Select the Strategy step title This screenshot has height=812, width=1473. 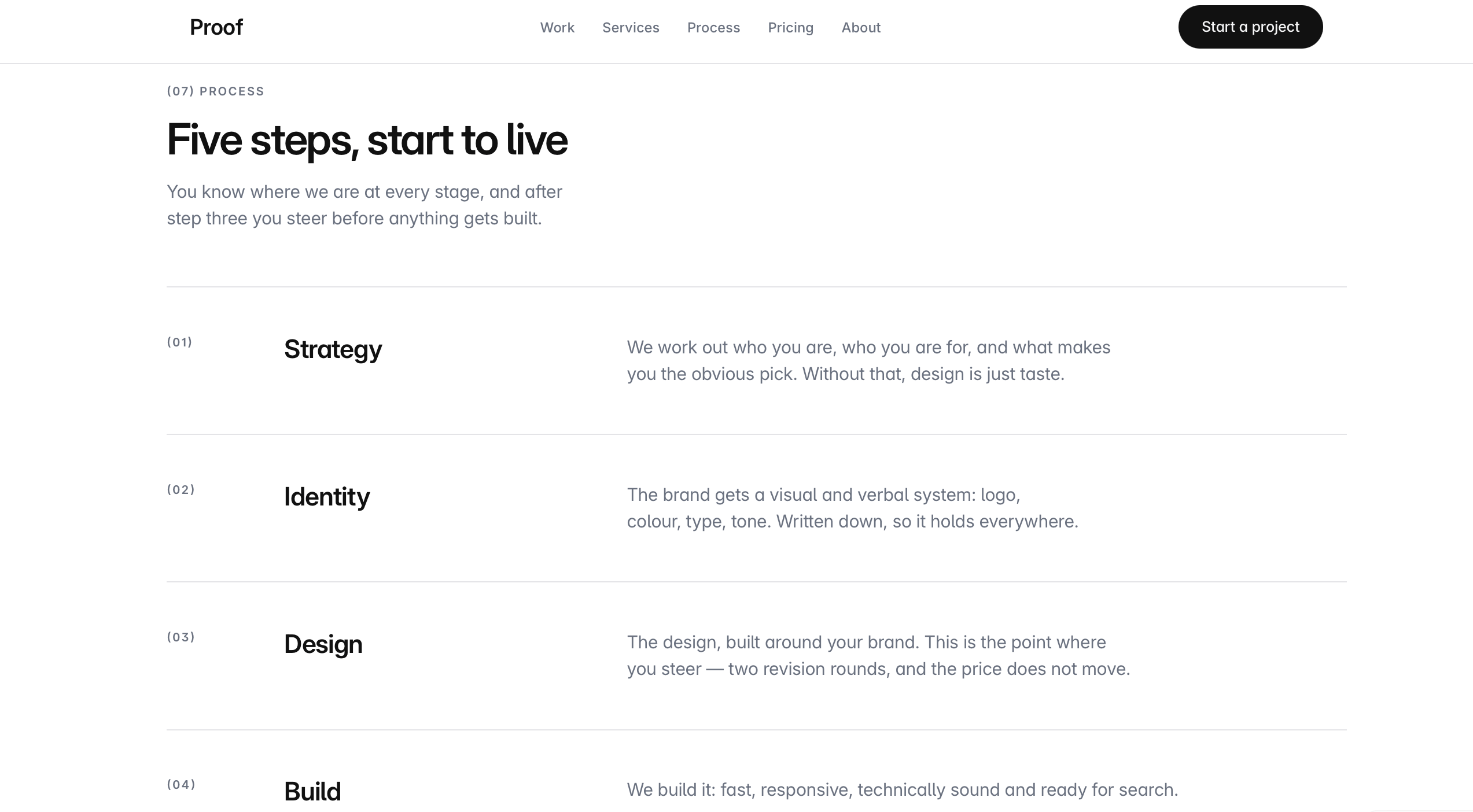333,349
